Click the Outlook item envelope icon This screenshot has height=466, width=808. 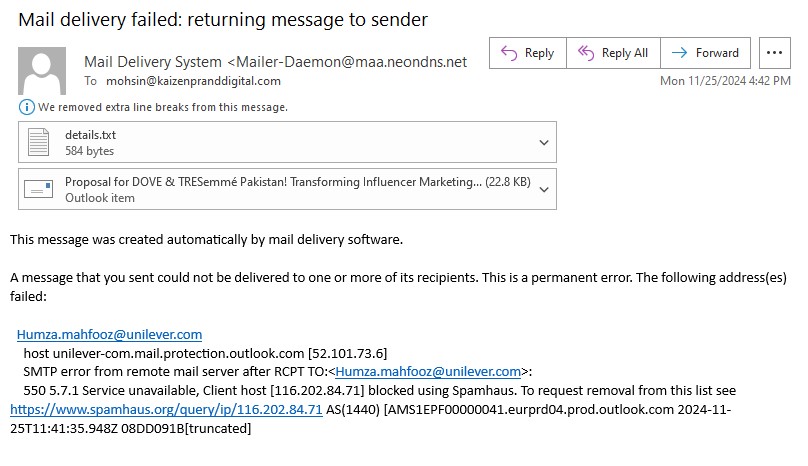tap(39, 189)
